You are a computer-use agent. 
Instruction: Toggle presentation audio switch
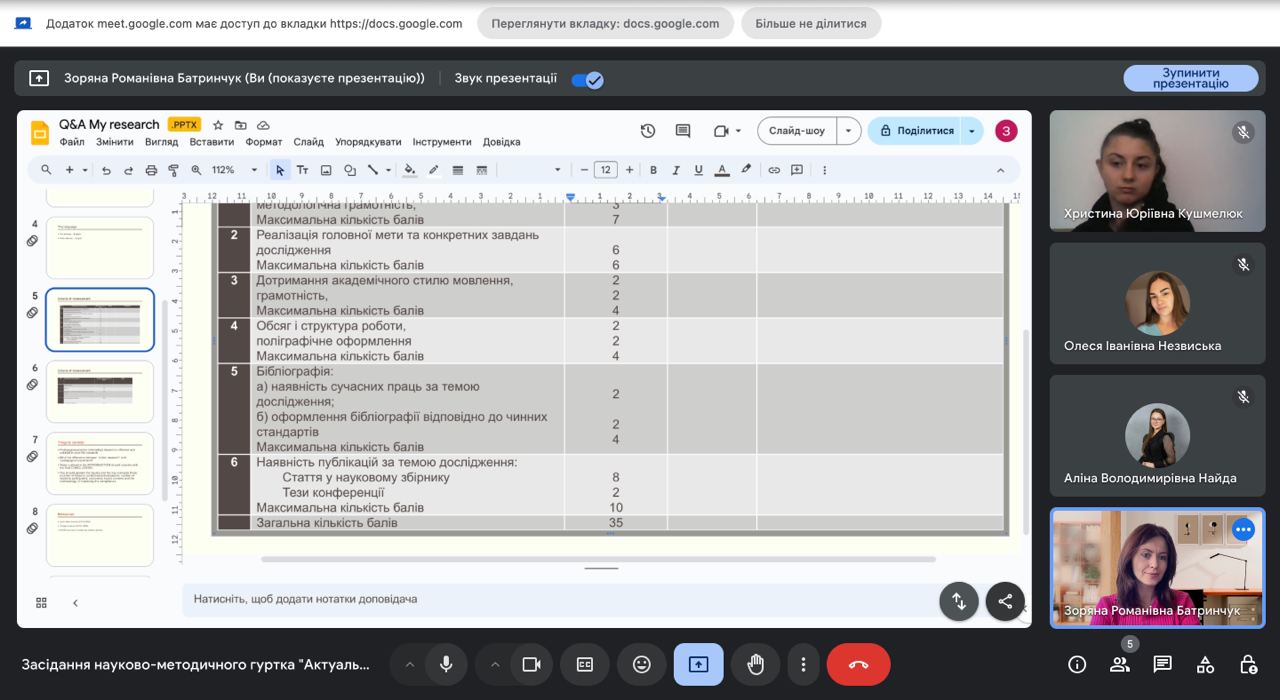588,79
